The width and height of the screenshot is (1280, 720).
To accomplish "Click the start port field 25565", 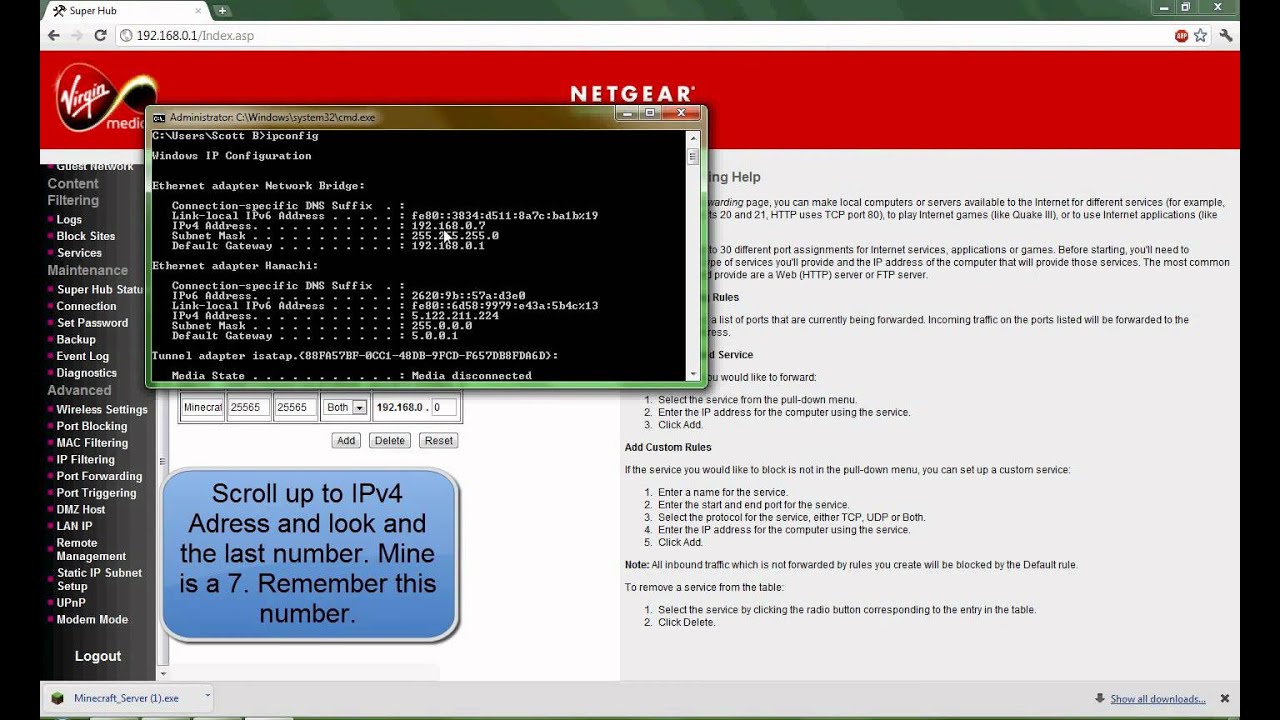I will [250, 407].
